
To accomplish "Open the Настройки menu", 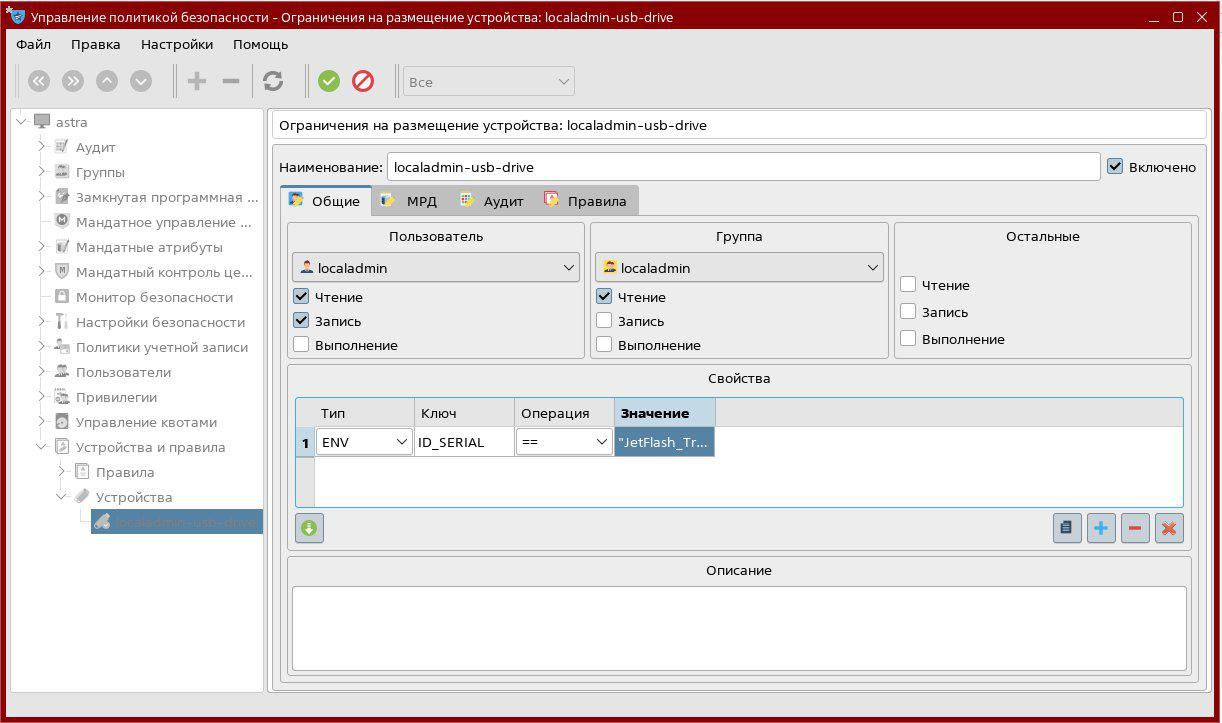I will pos(177,44).
